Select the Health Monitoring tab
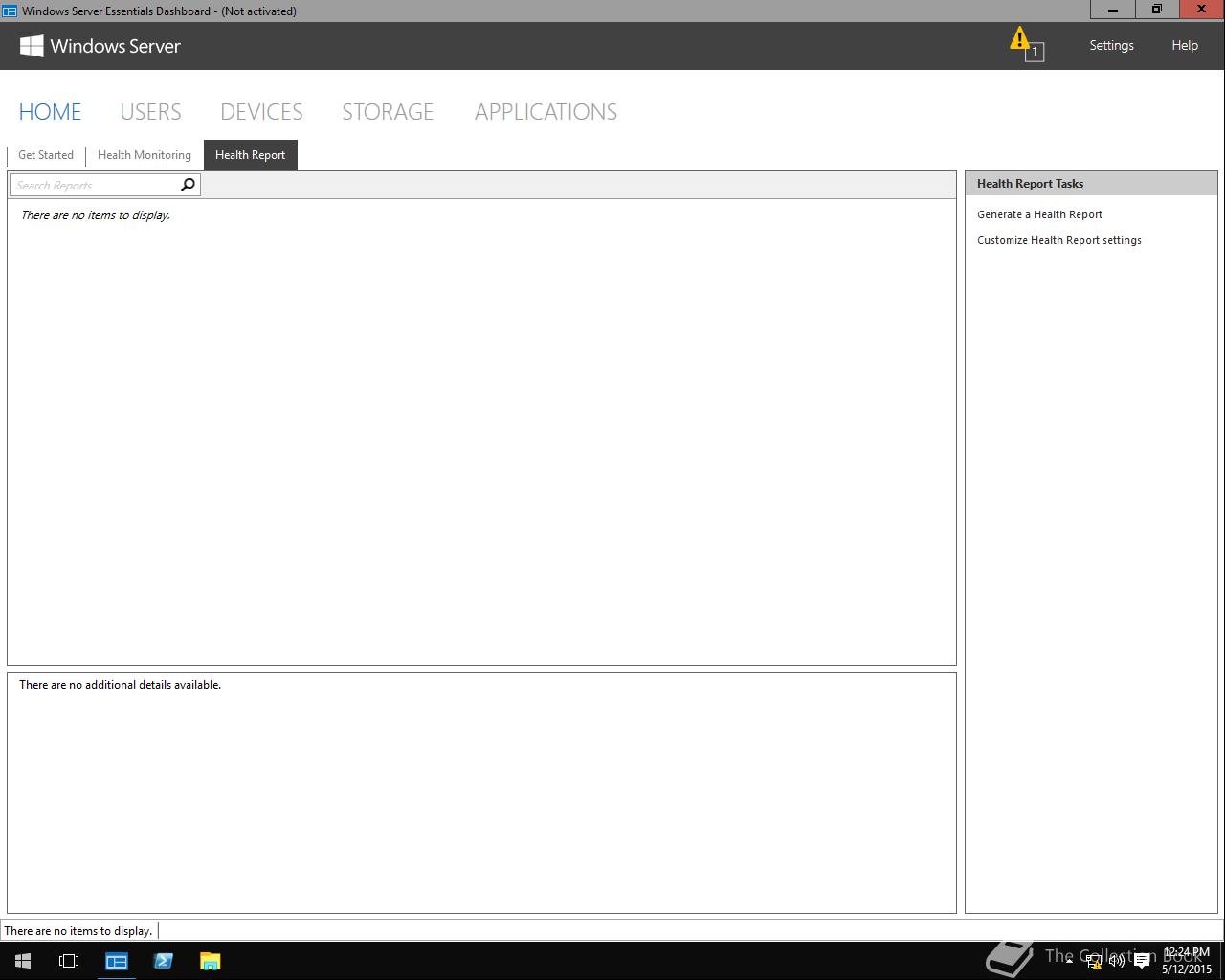 coord(145,155)
